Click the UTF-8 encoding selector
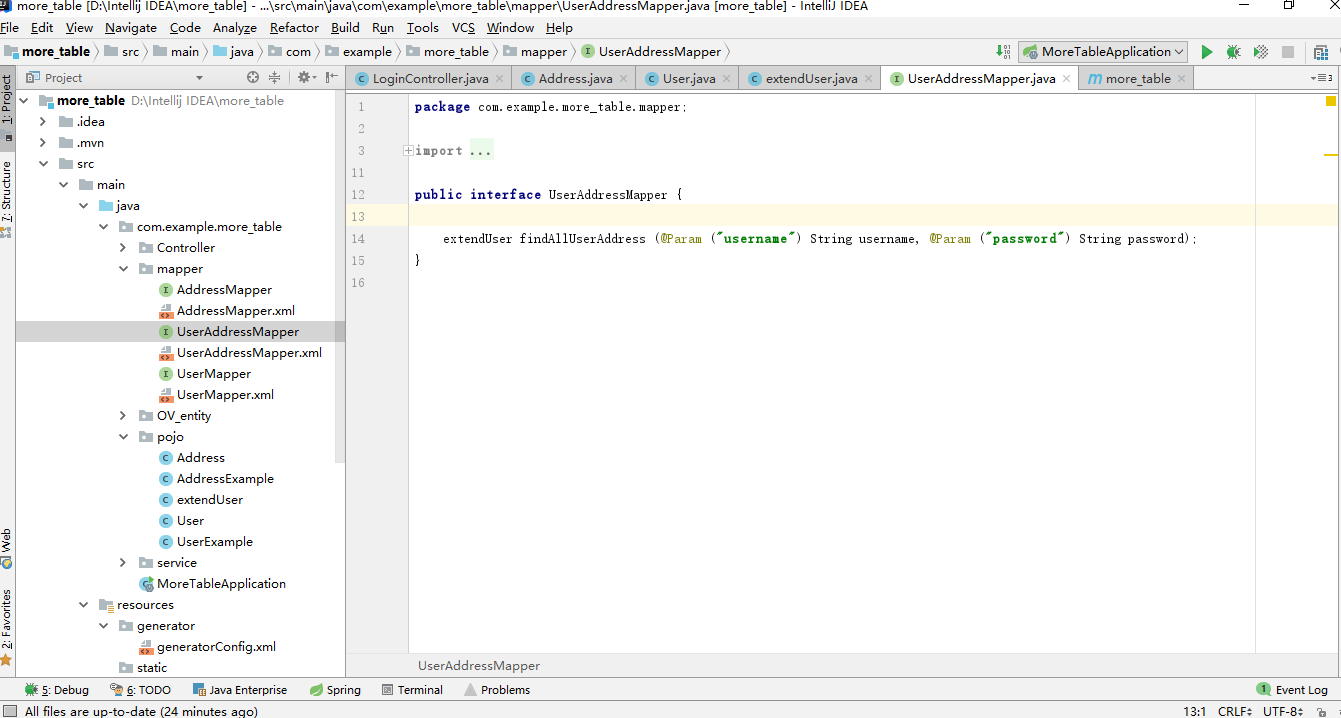Screen dimensions: 1341x718 tap(1283, 711)
